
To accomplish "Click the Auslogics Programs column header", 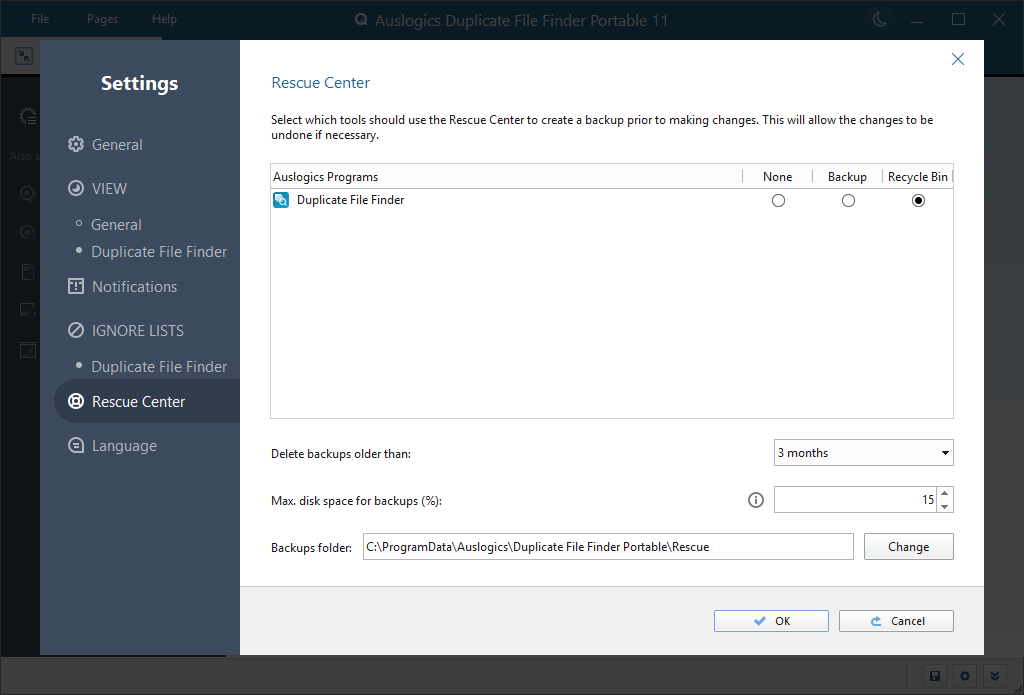I will coord(506,176).
